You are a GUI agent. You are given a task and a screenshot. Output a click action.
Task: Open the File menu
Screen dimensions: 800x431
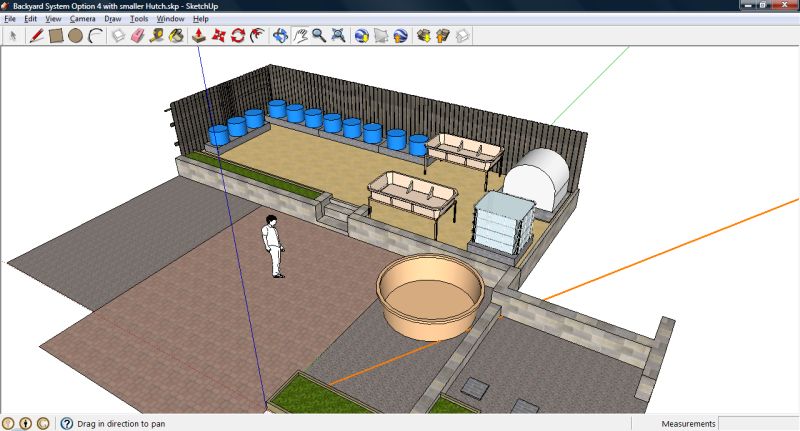[x=10, y=18]
